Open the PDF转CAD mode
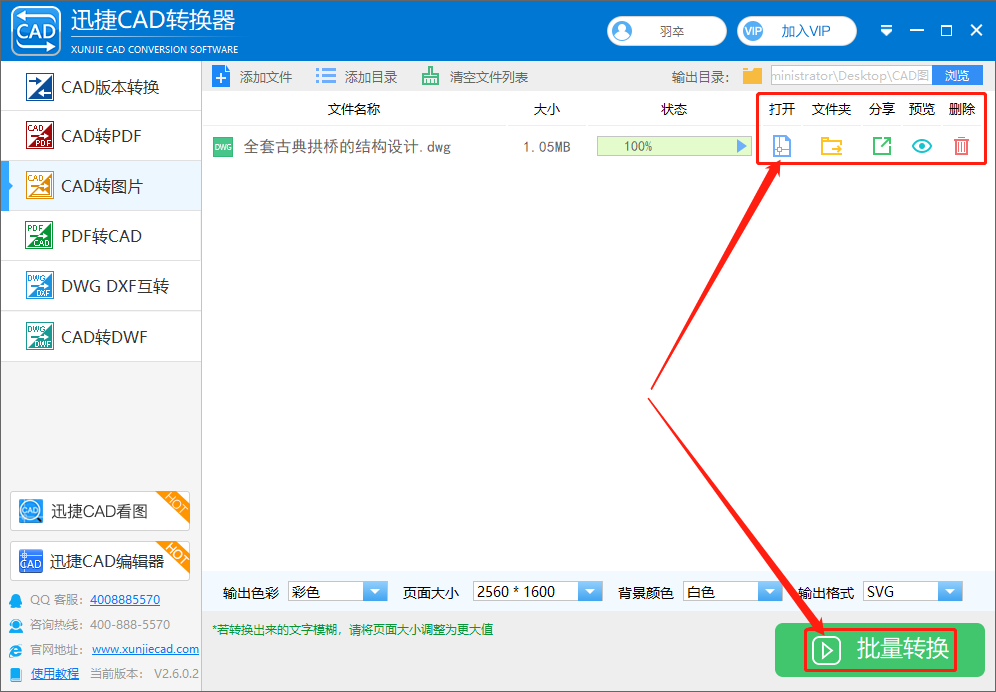This screenshot has height=692, width=996. 101,236
